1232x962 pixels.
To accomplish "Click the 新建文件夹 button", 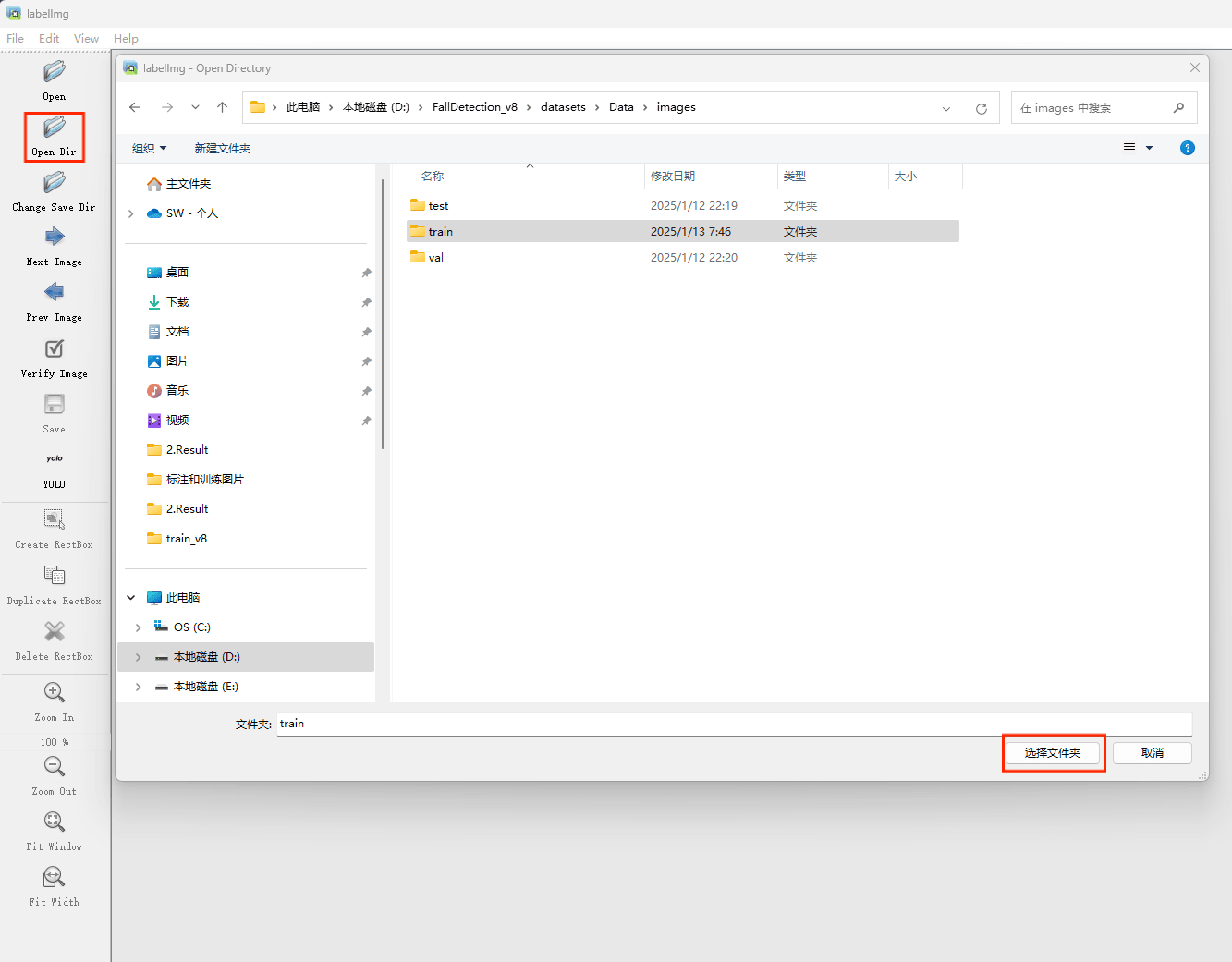I will tap(223, 148).
